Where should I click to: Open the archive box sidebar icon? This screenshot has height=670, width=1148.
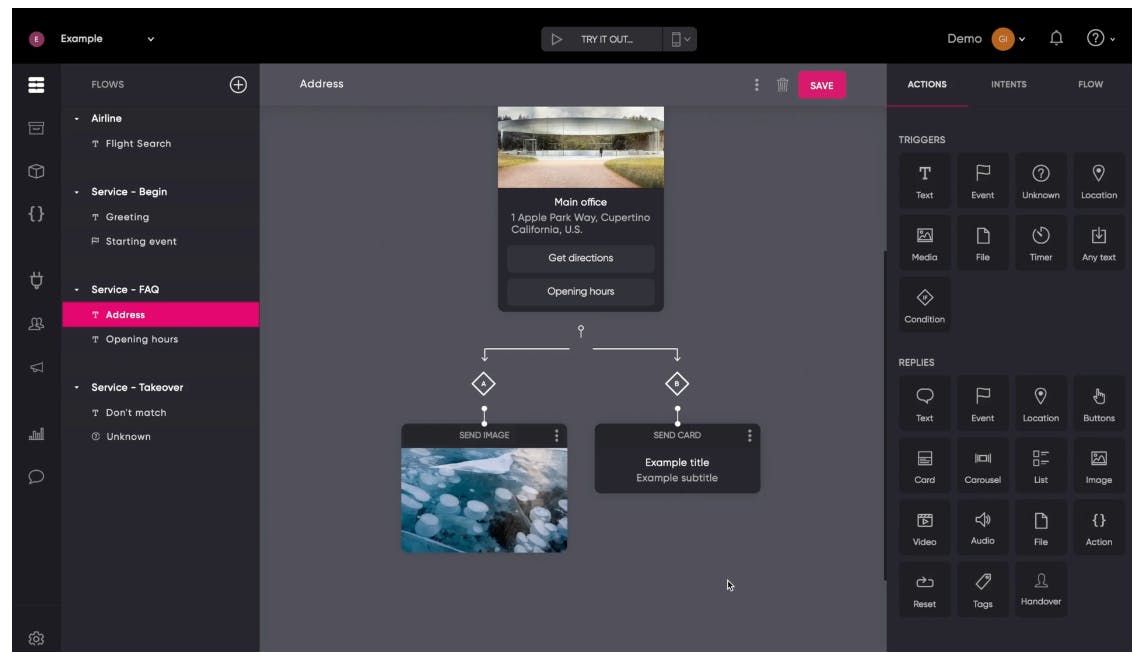point(36,128)
